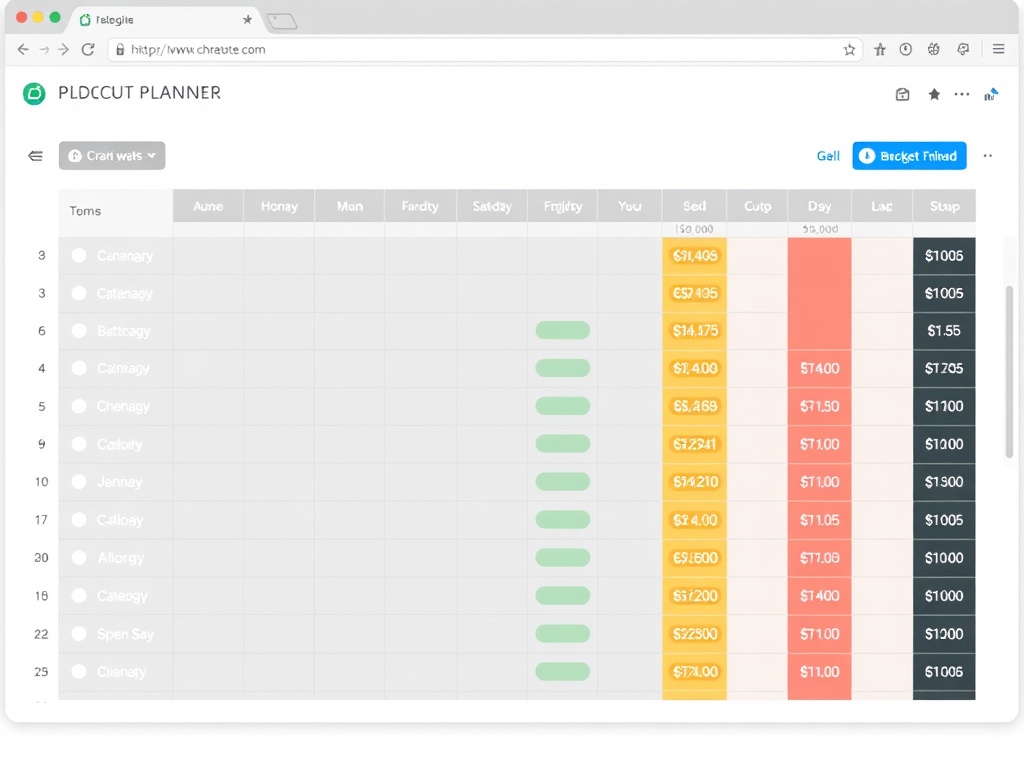This screenshot has height=768, width=1024.
Task: Go back using the browser back arrow
Action: point(23,50)
